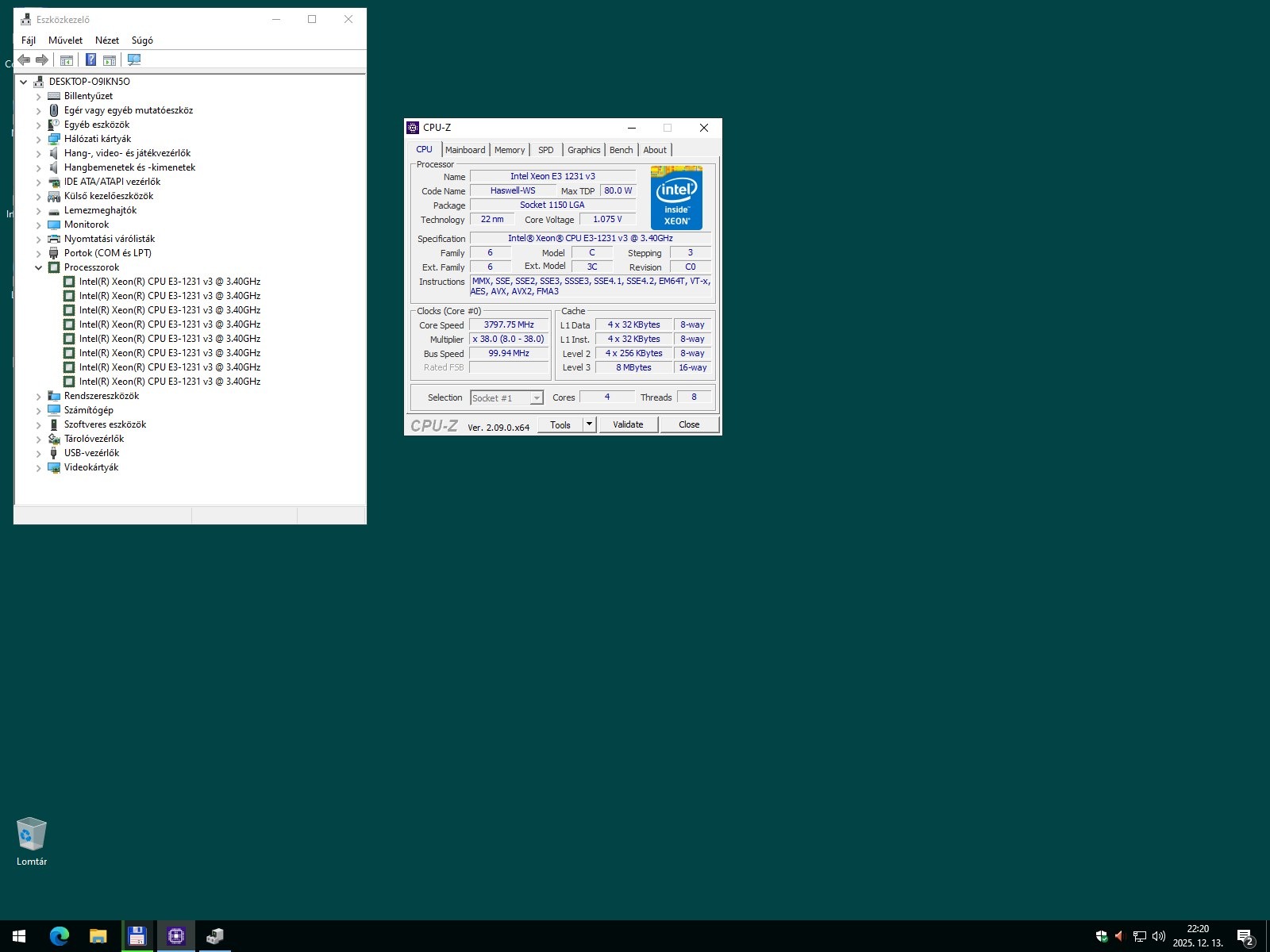Click the Code Name value Haswell-WS
Viewport: 1270px width, 952px height.
coord(513,190)
